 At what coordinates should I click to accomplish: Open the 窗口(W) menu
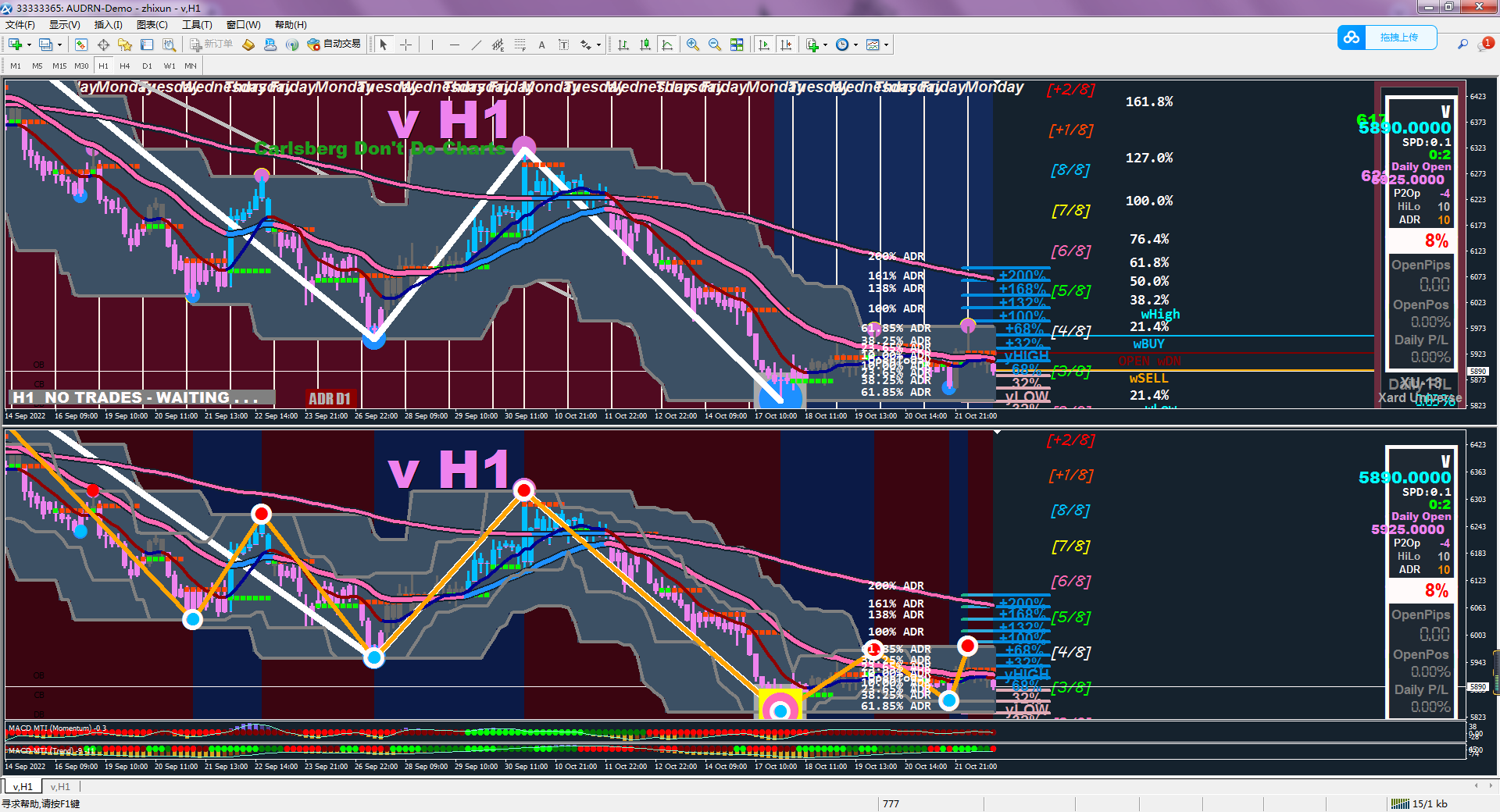coord(244,25)
